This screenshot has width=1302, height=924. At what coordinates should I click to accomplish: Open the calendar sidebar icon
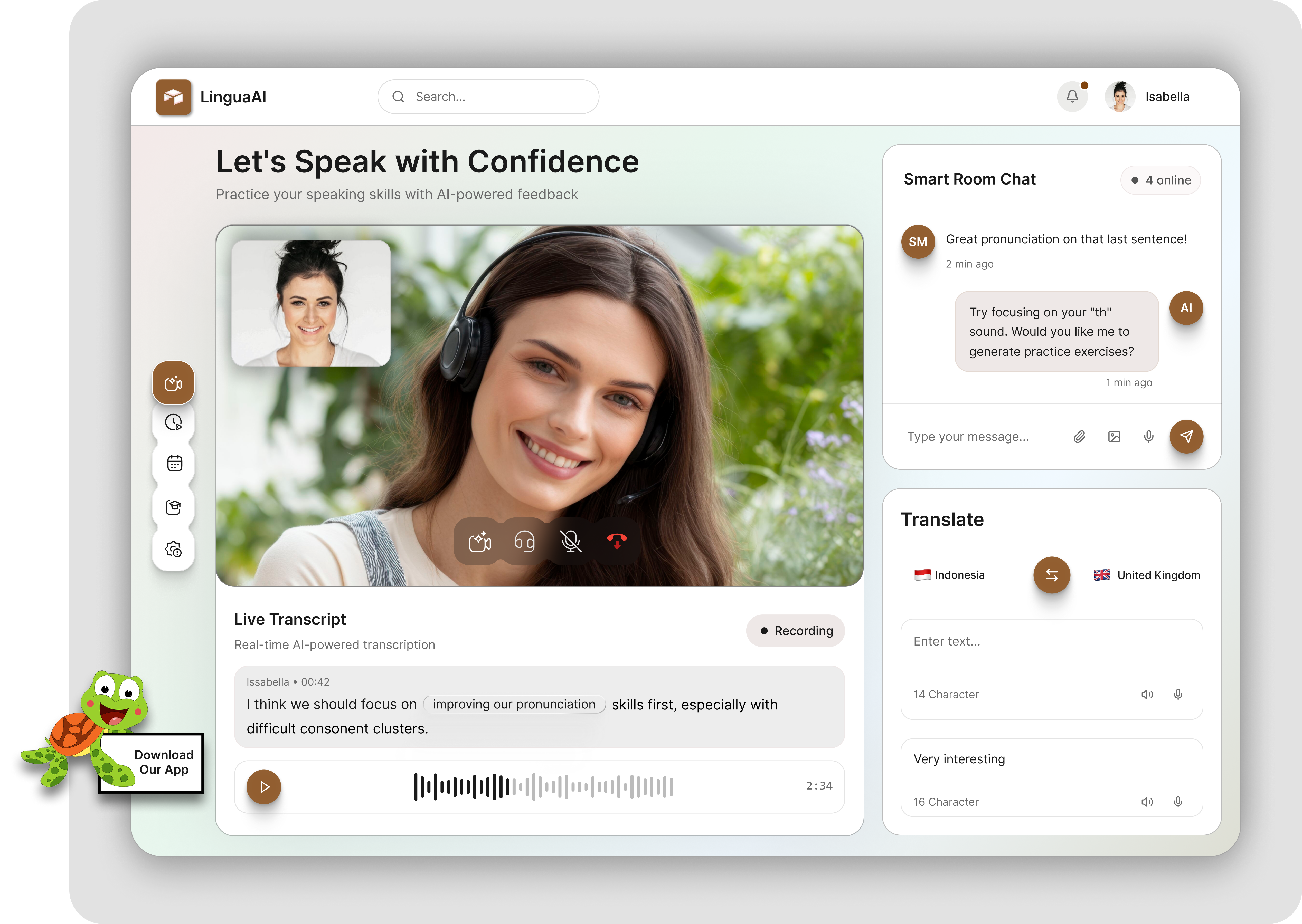tap(175, 463)
